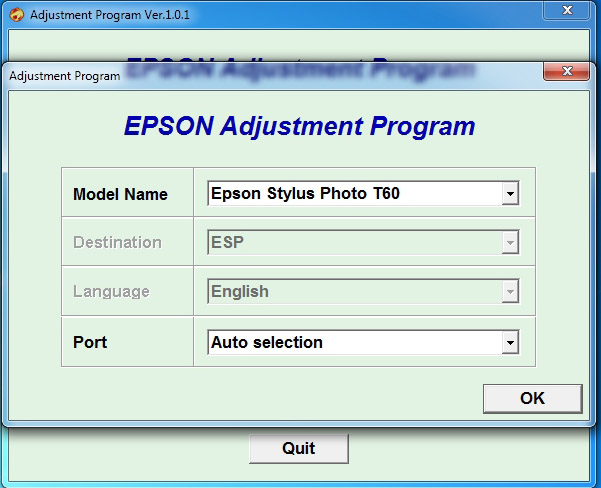The image size is (601, 488).
Task: Click the Adjustment Program Ver.1.0.1 title text
Action: (110, 15)
